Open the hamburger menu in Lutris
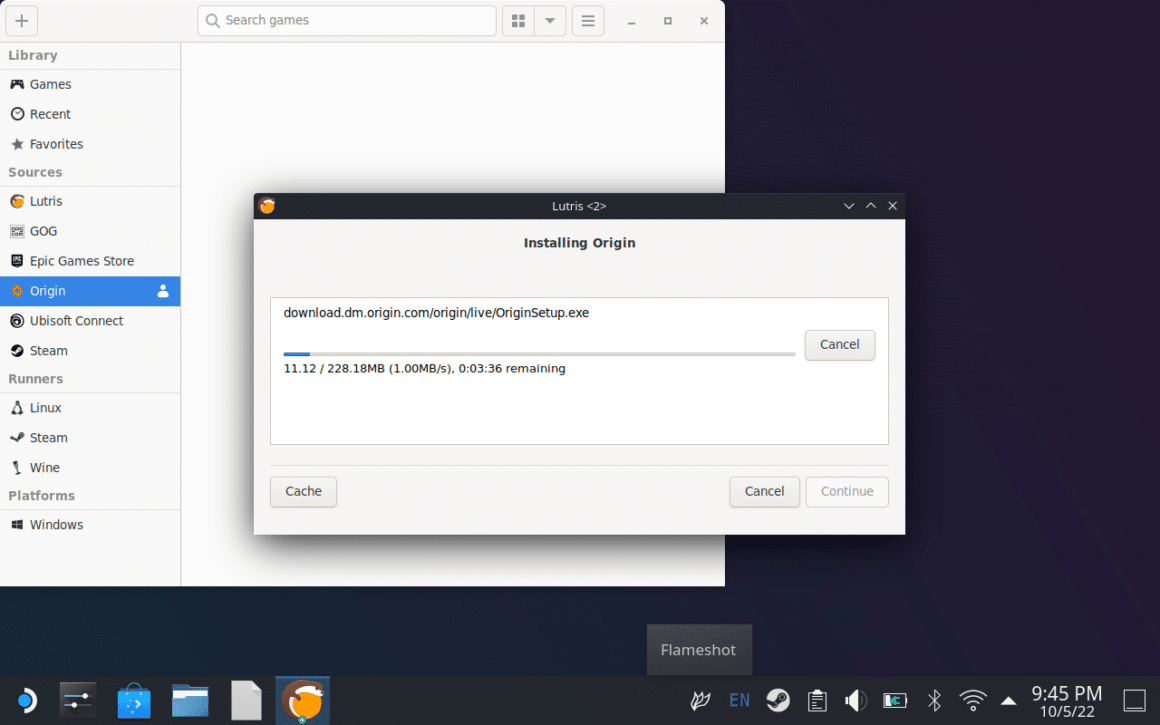Viewport: 1160px width, 725px height. (x=587, y=20)
